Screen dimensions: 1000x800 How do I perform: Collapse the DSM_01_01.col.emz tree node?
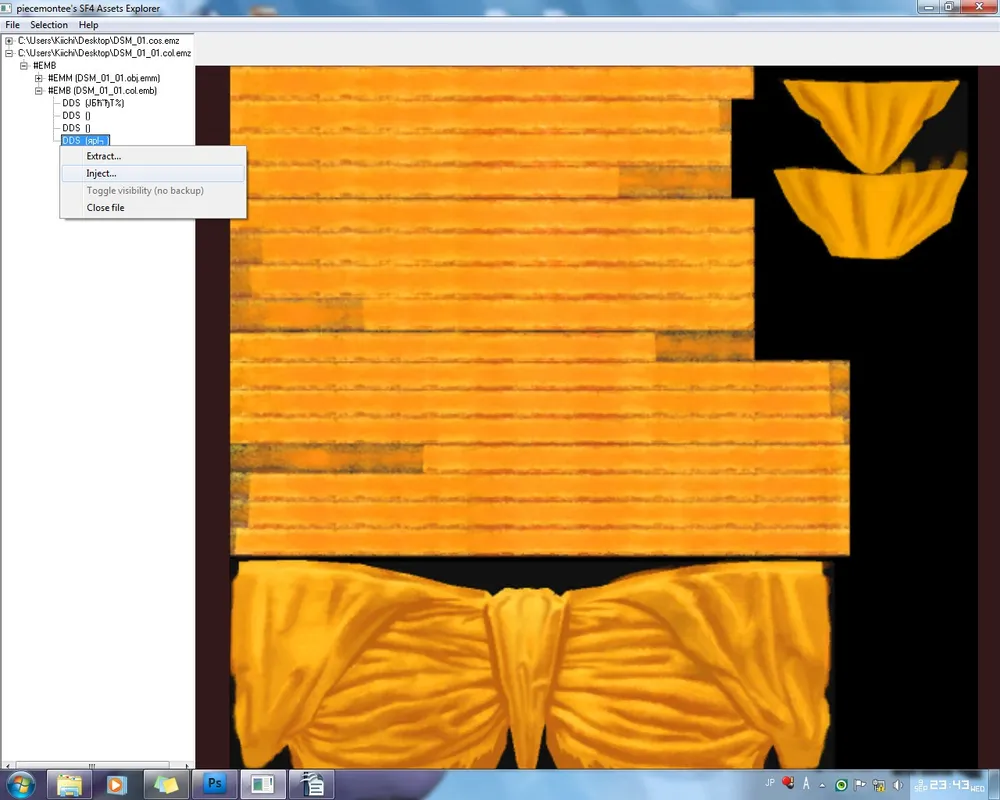(9, 53)
